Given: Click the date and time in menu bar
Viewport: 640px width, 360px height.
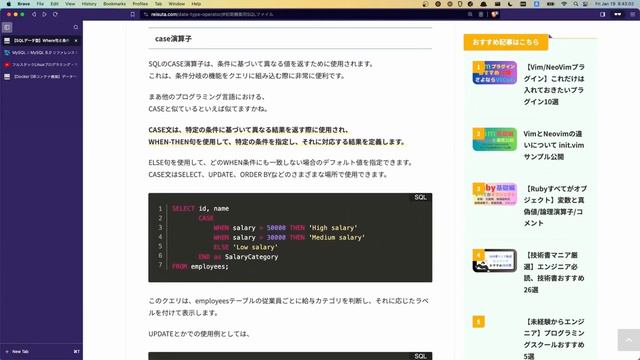Looking at the screenshot, I should pyautogui.click(x=615, y=4).
